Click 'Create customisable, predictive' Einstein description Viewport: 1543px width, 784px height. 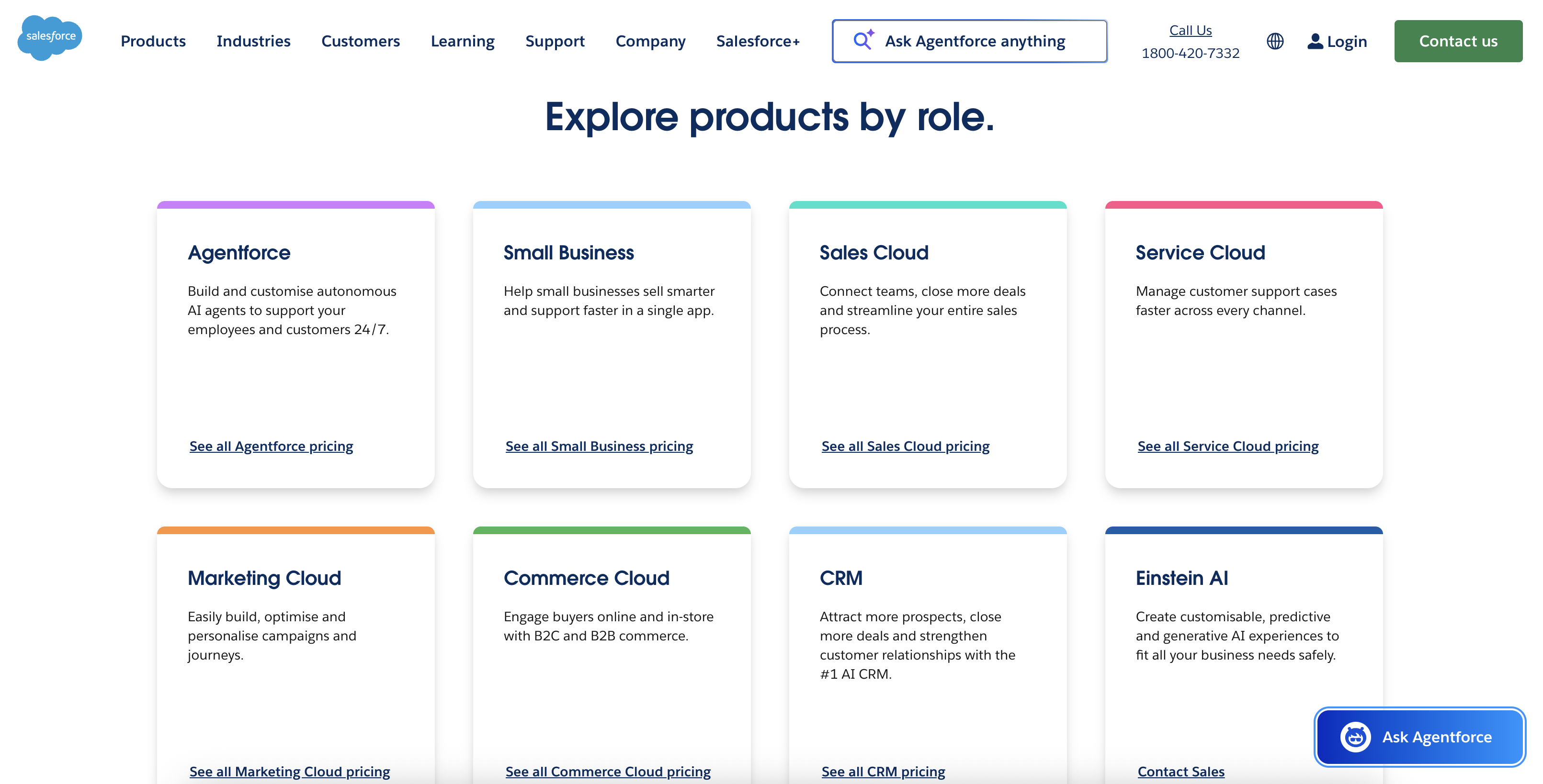(x=1237, y=636)
